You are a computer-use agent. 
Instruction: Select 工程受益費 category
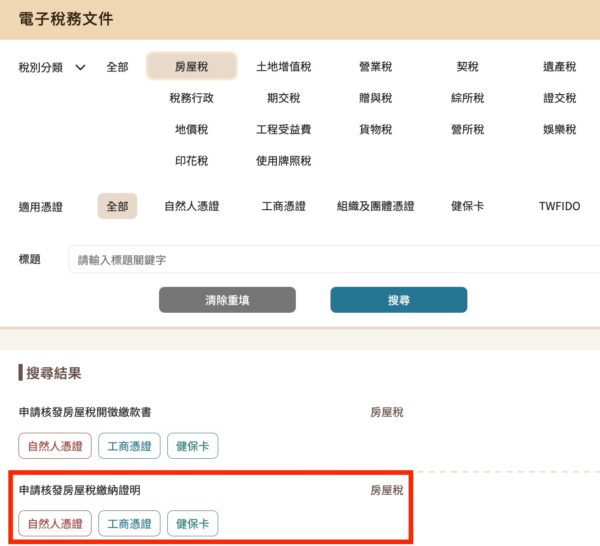click(284, 129)
